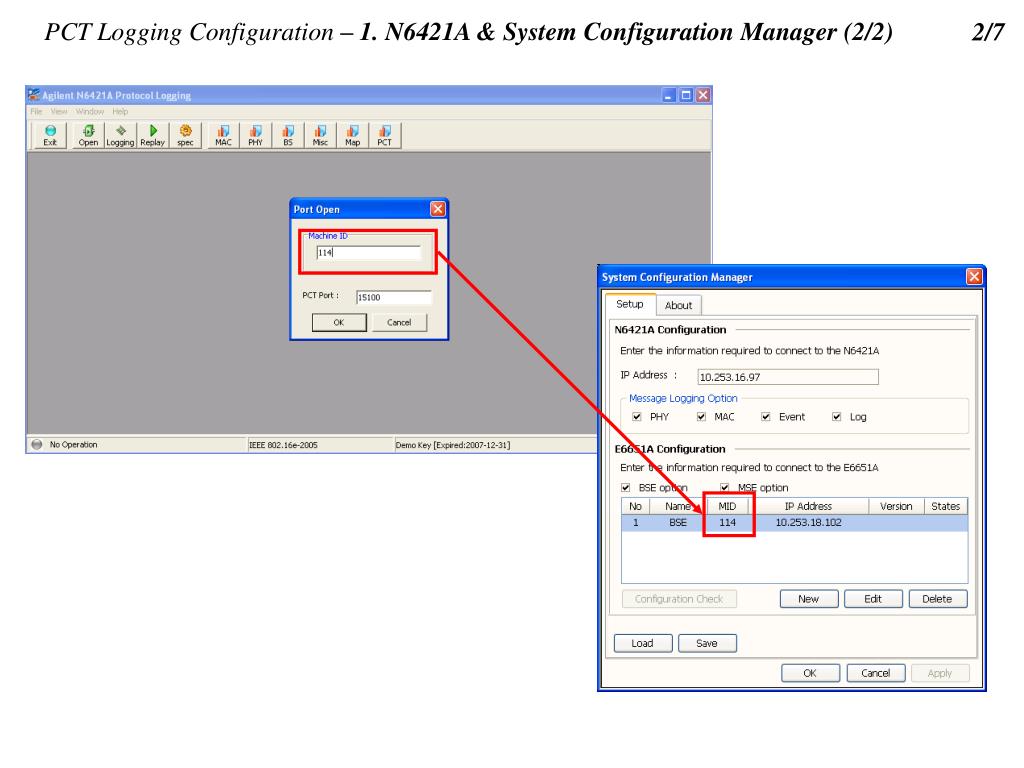Toggle the MSE option checkbox

point(725,488)
